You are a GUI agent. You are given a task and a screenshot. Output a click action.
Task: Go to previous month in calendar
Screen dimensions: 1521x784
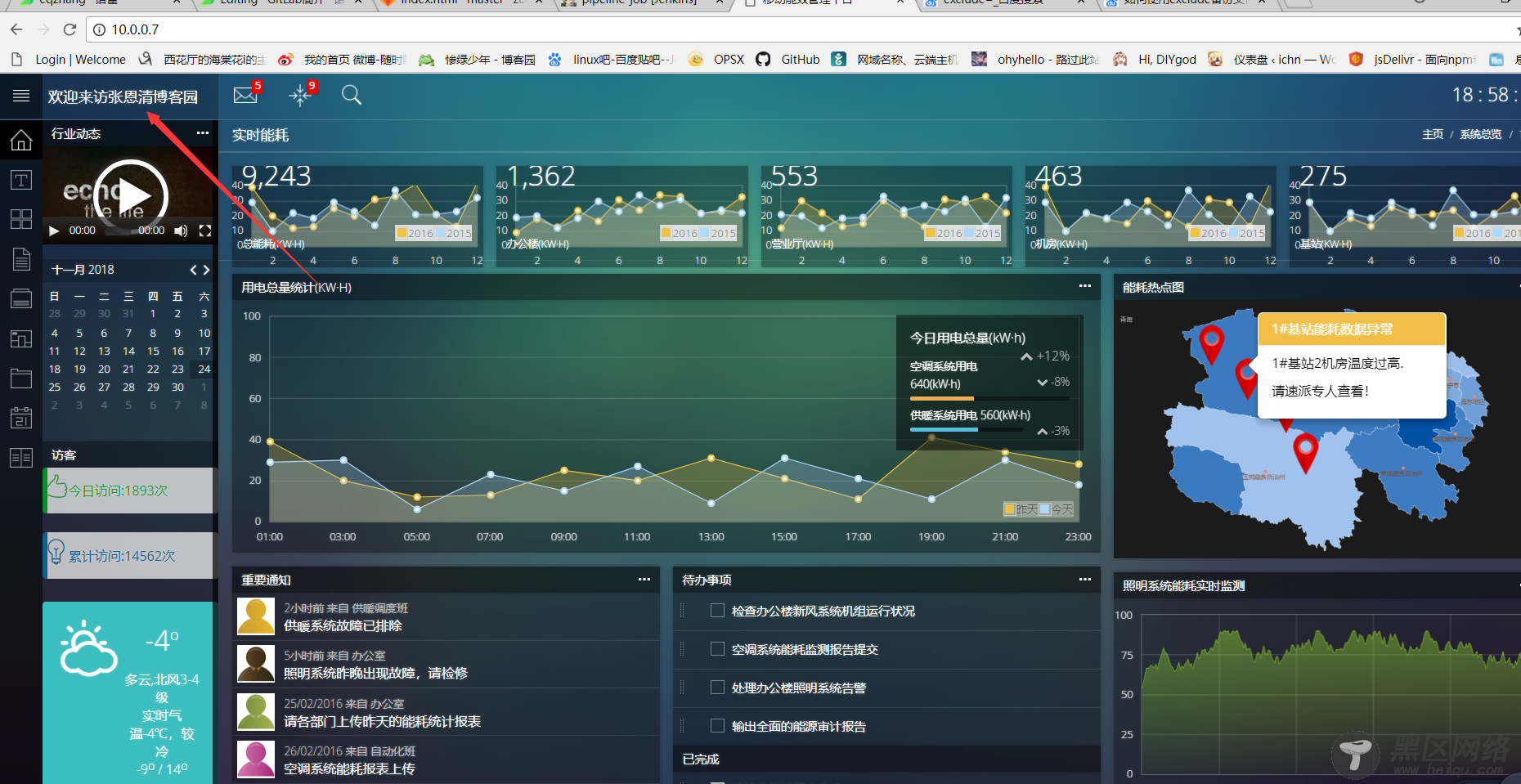point(194,270)
